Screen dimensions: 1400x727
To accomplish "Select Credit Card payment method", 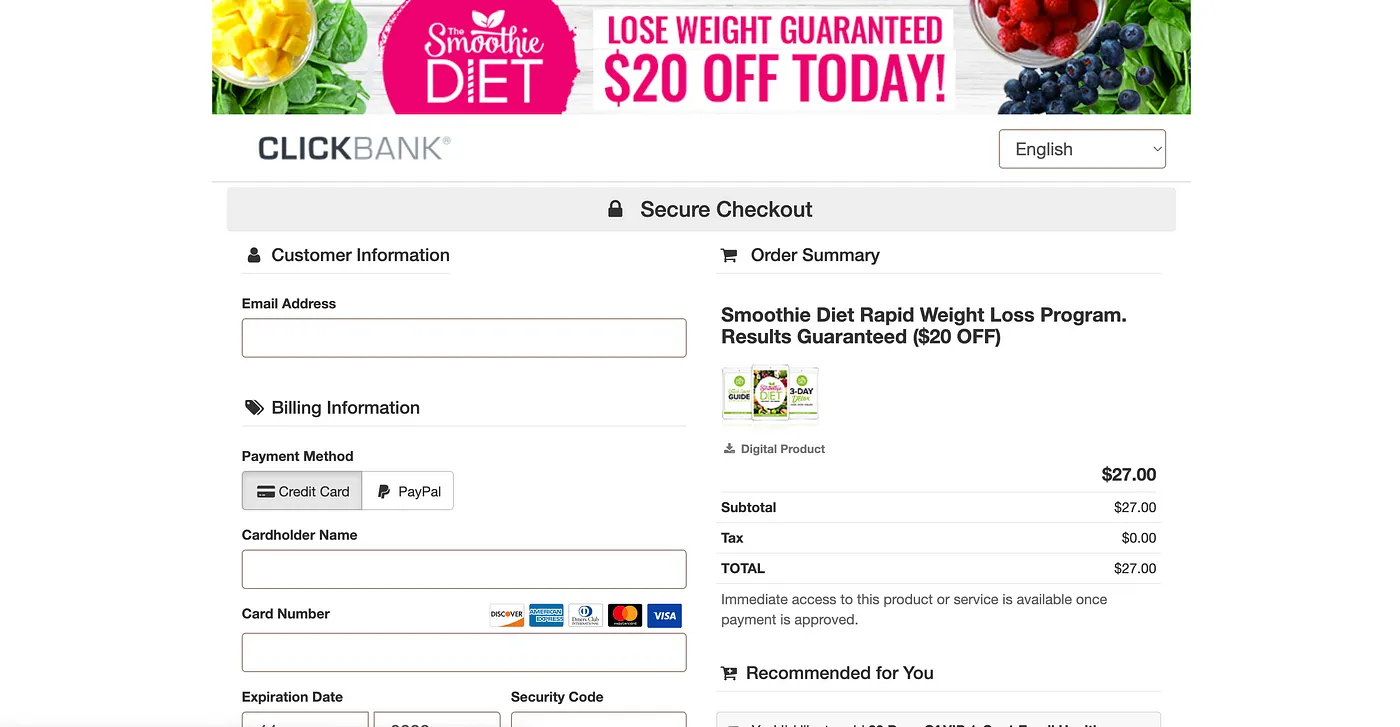I will pyautogui.click(x=302, y=491).
